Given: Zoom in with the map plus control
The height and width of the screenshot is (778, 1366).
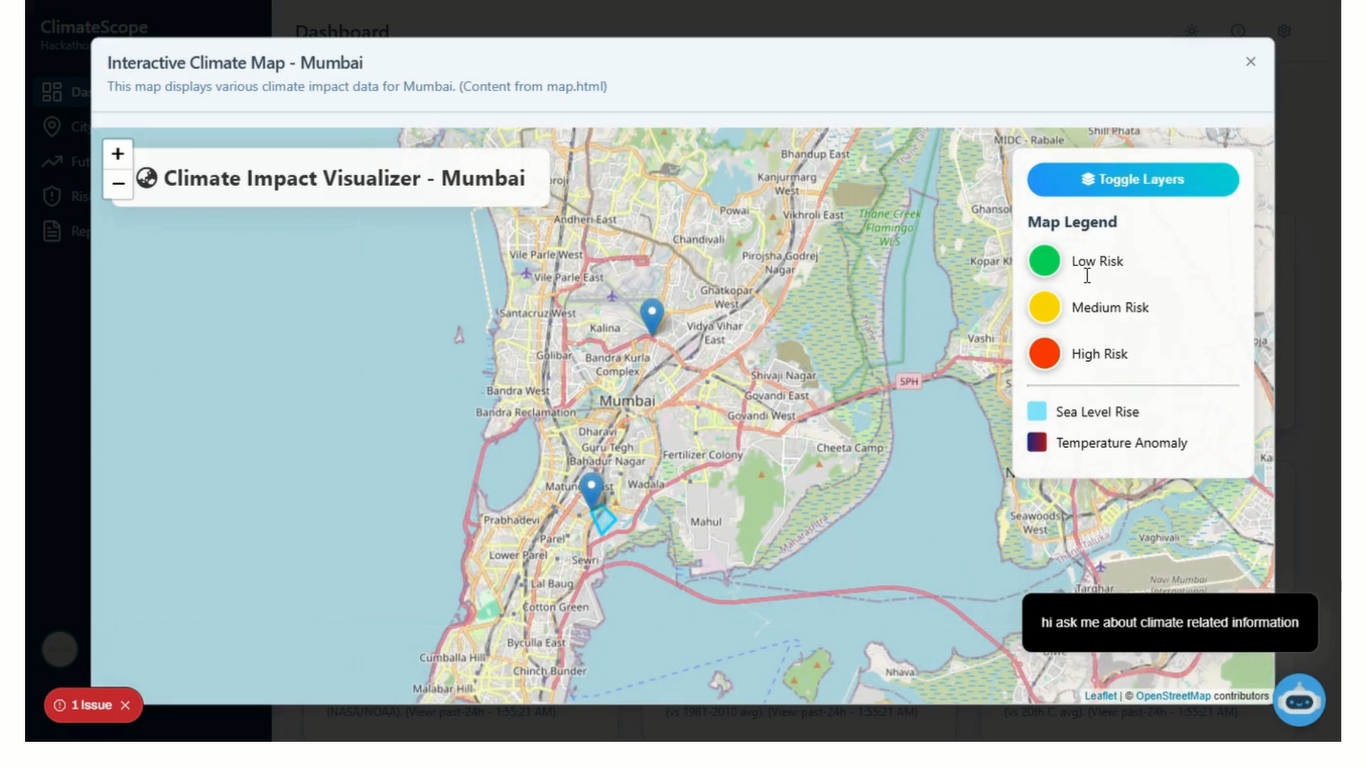Looking at the screenshot, I should point(118,153).
